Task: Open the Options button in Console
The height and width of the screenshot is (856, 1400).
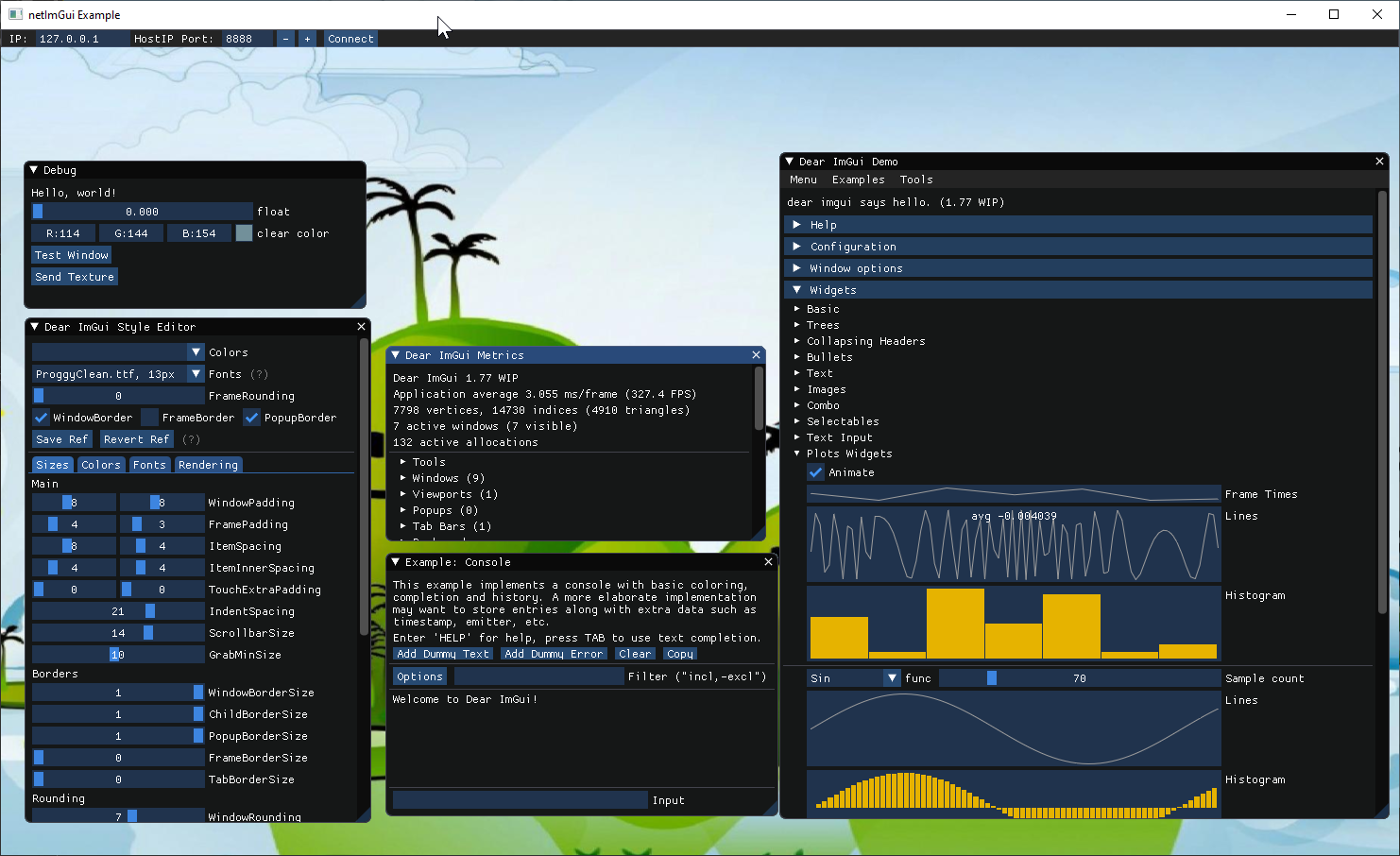Action: (419, 676)
